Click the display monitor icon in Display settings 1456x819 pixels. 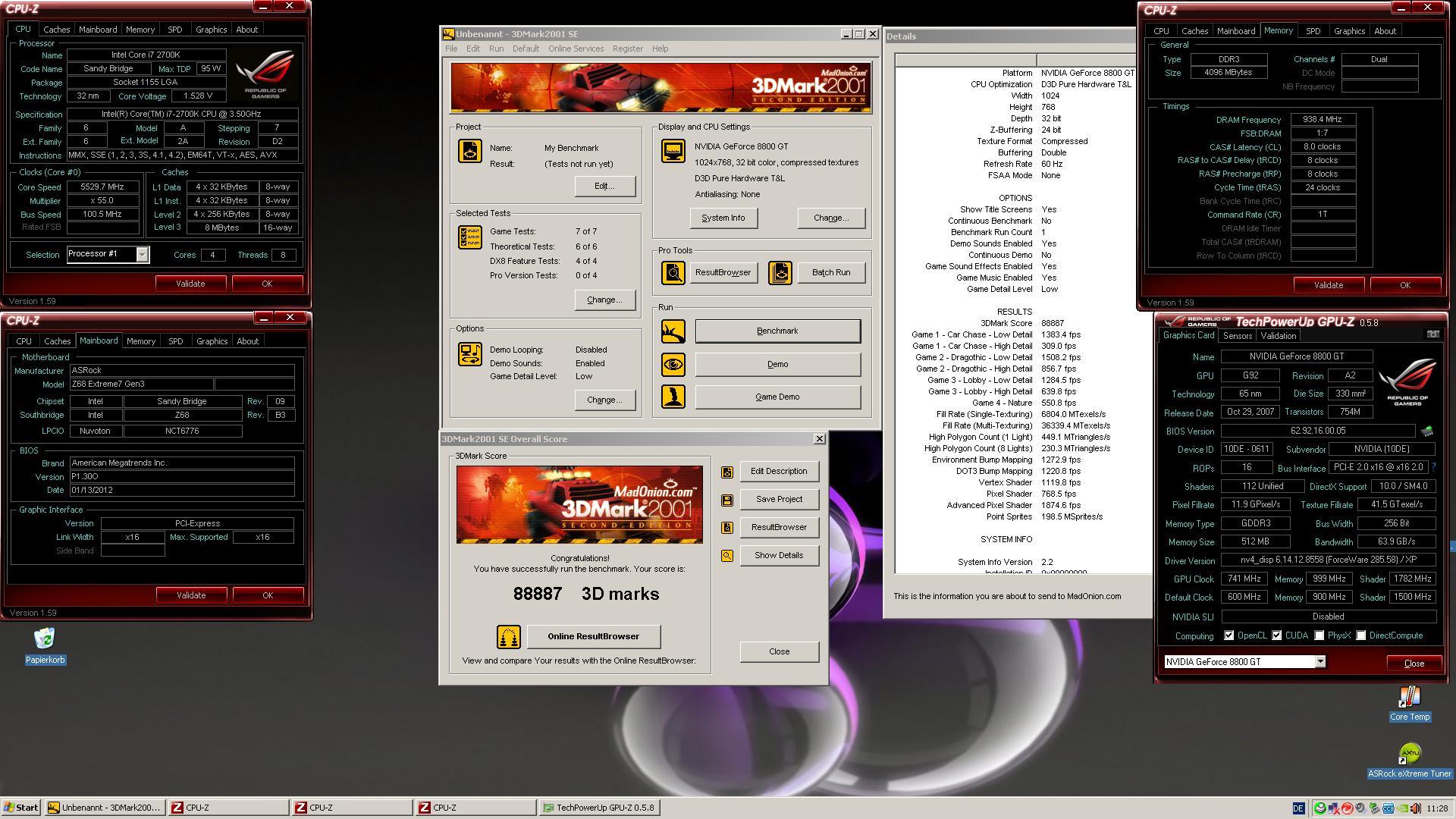(x=673, y=151)
